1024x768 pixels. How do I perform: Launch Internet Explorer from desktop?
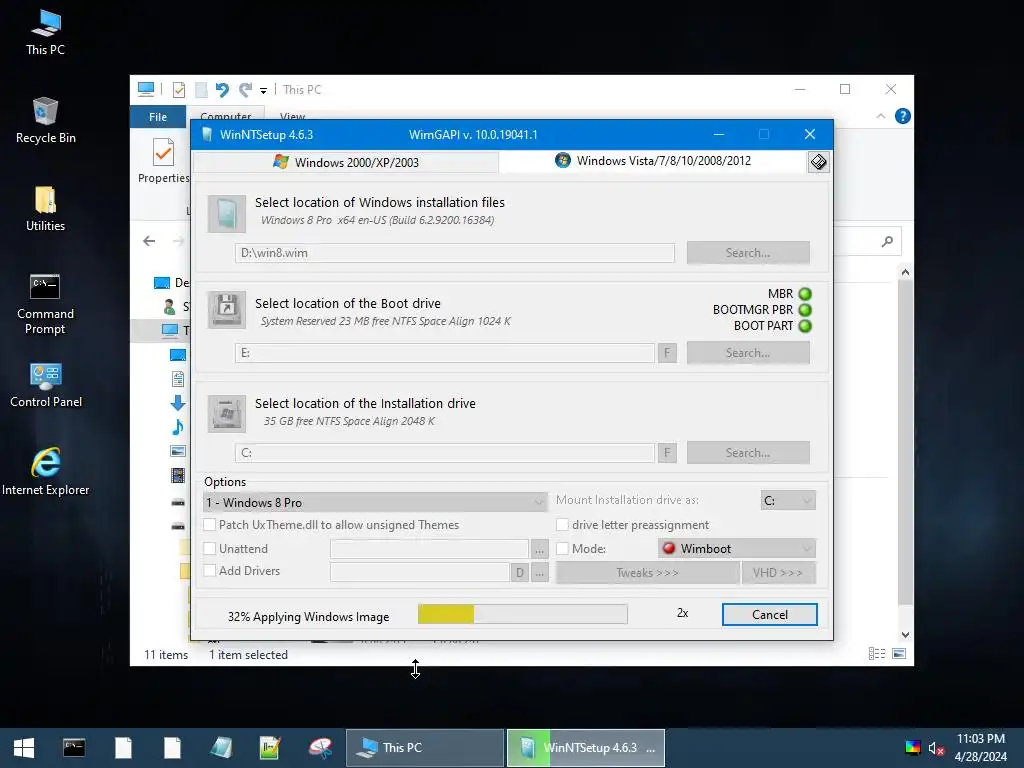tap(45, 472)
